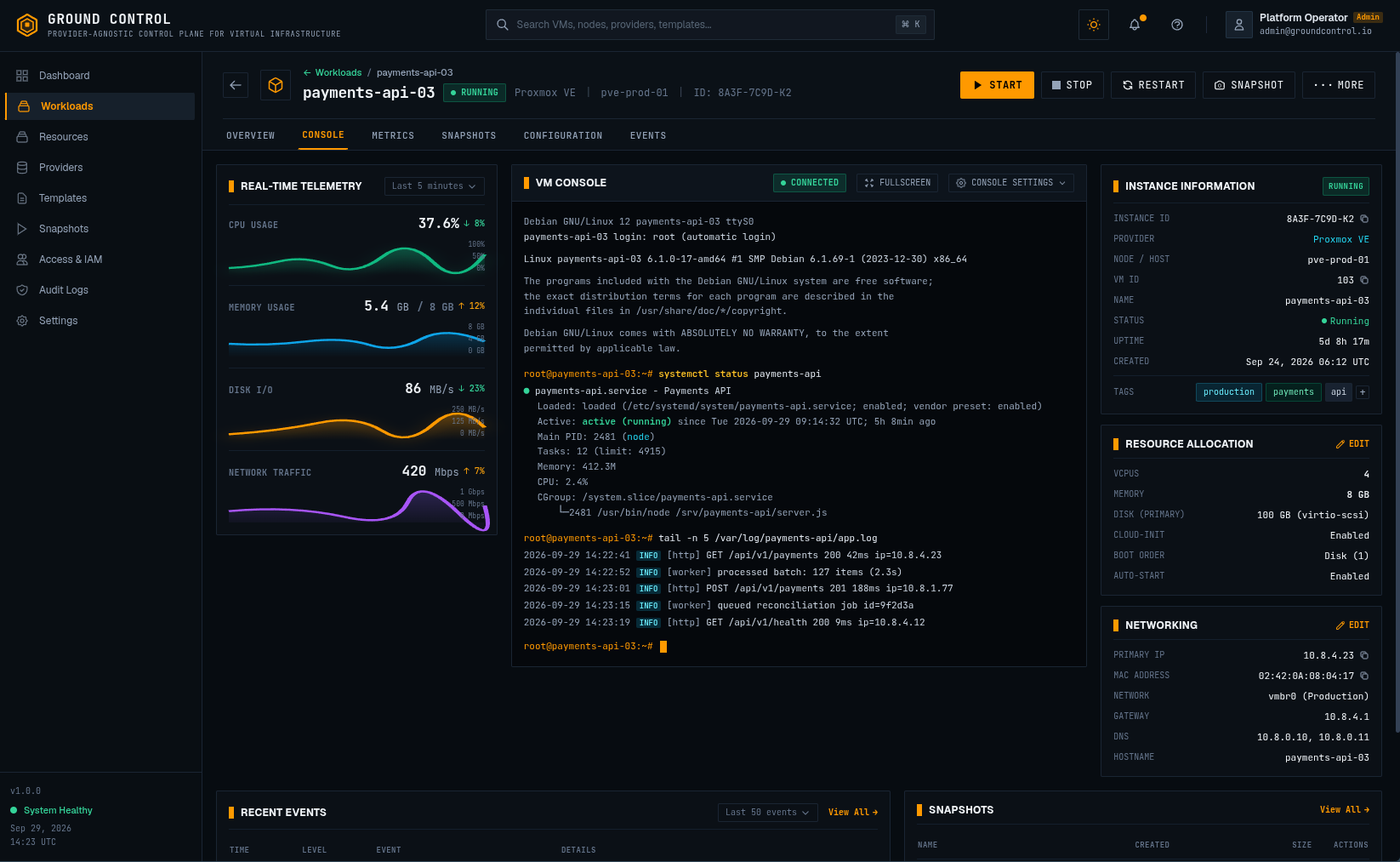The width and height of the screenshot is (1400, 862).
Task: Open Audit Logs in the sidebar
Action: coord(100,290)
